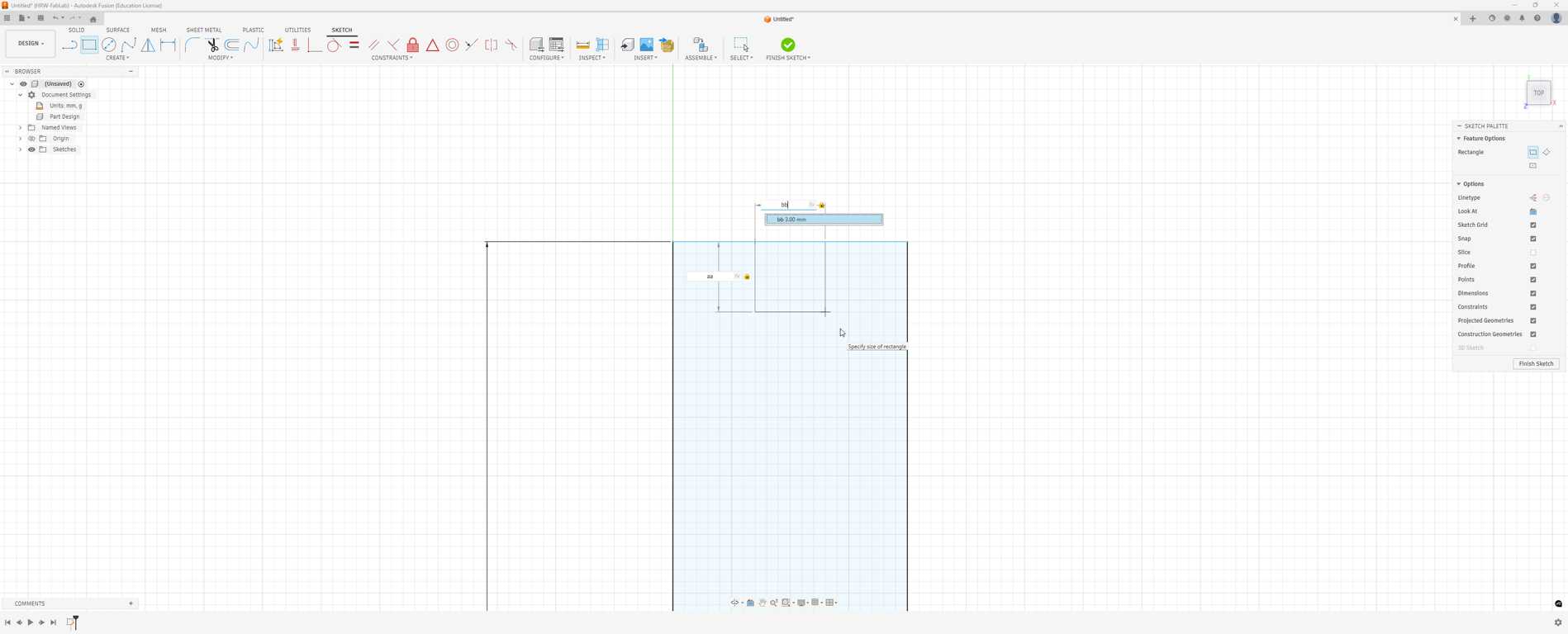Image resolution: width=1568 pixels, height=634 pixels.
Task: Click the Look At icon in Sketch Palette
Action: point(1533,211)
